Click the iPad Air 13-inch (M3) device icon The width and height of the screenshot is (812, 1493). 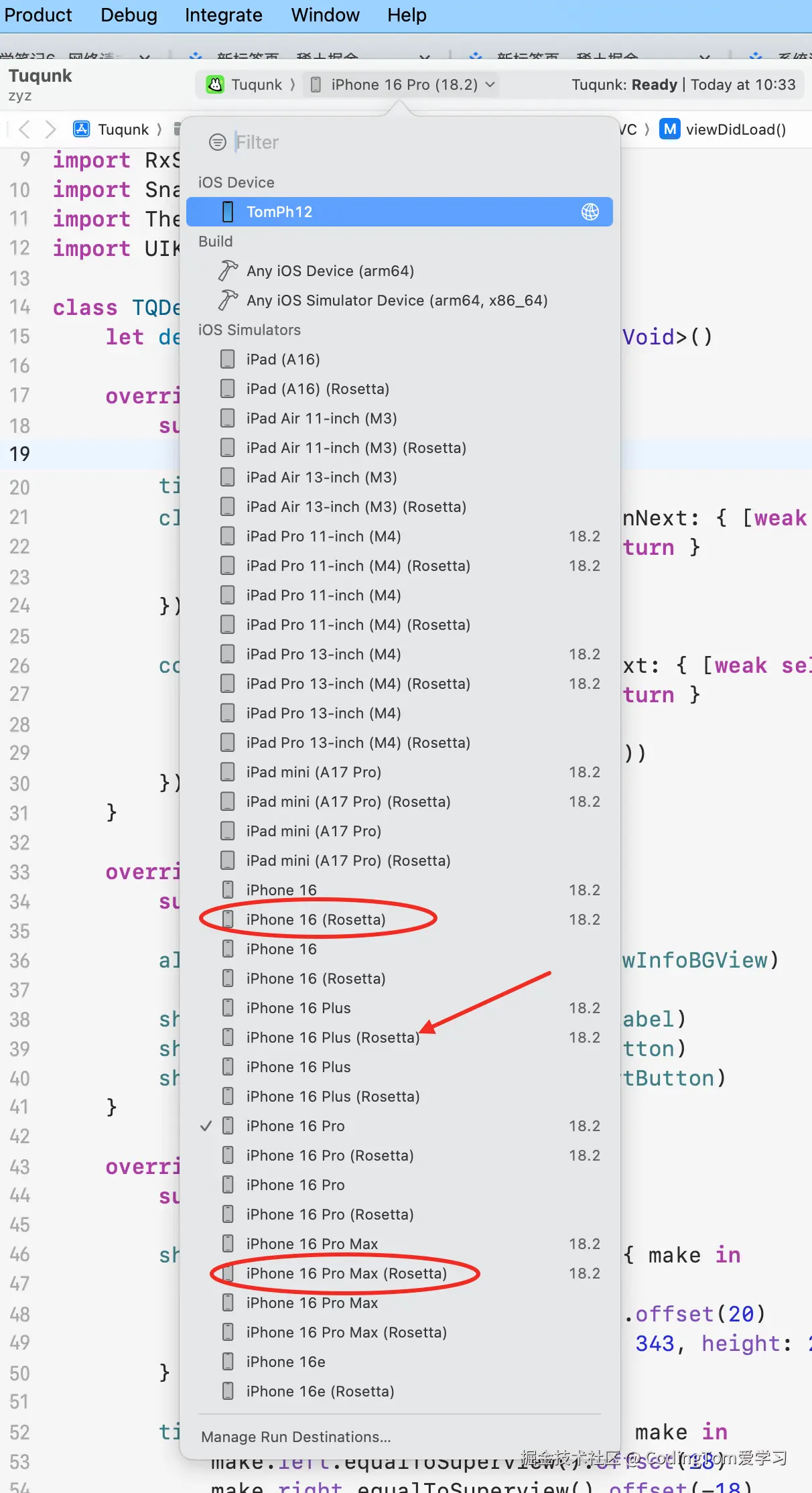[x=228, y=477]
